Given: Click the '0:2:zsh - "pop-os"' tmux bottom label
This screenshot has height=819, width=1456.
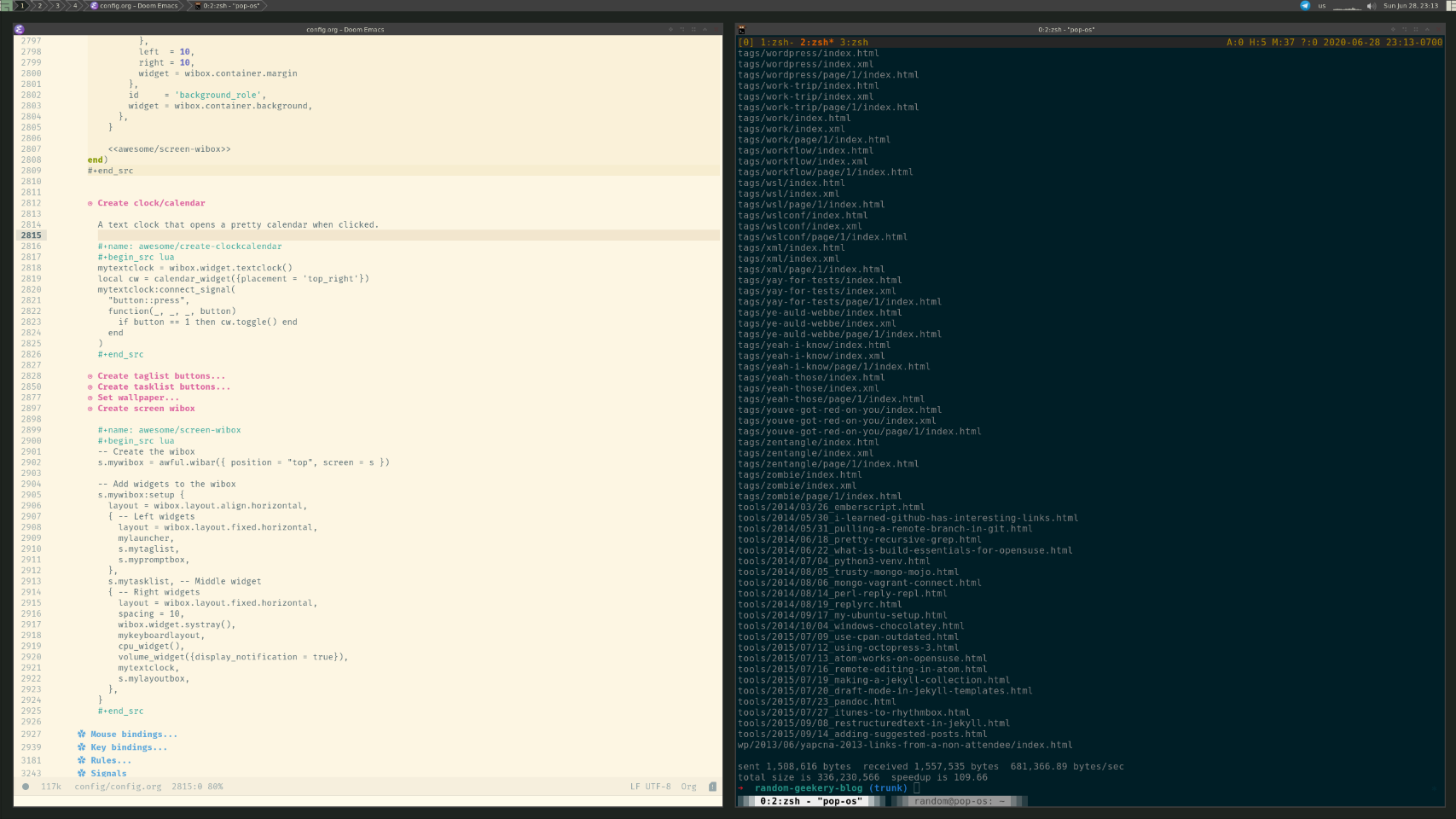Looking at the screenshot, I should (810, 801).
